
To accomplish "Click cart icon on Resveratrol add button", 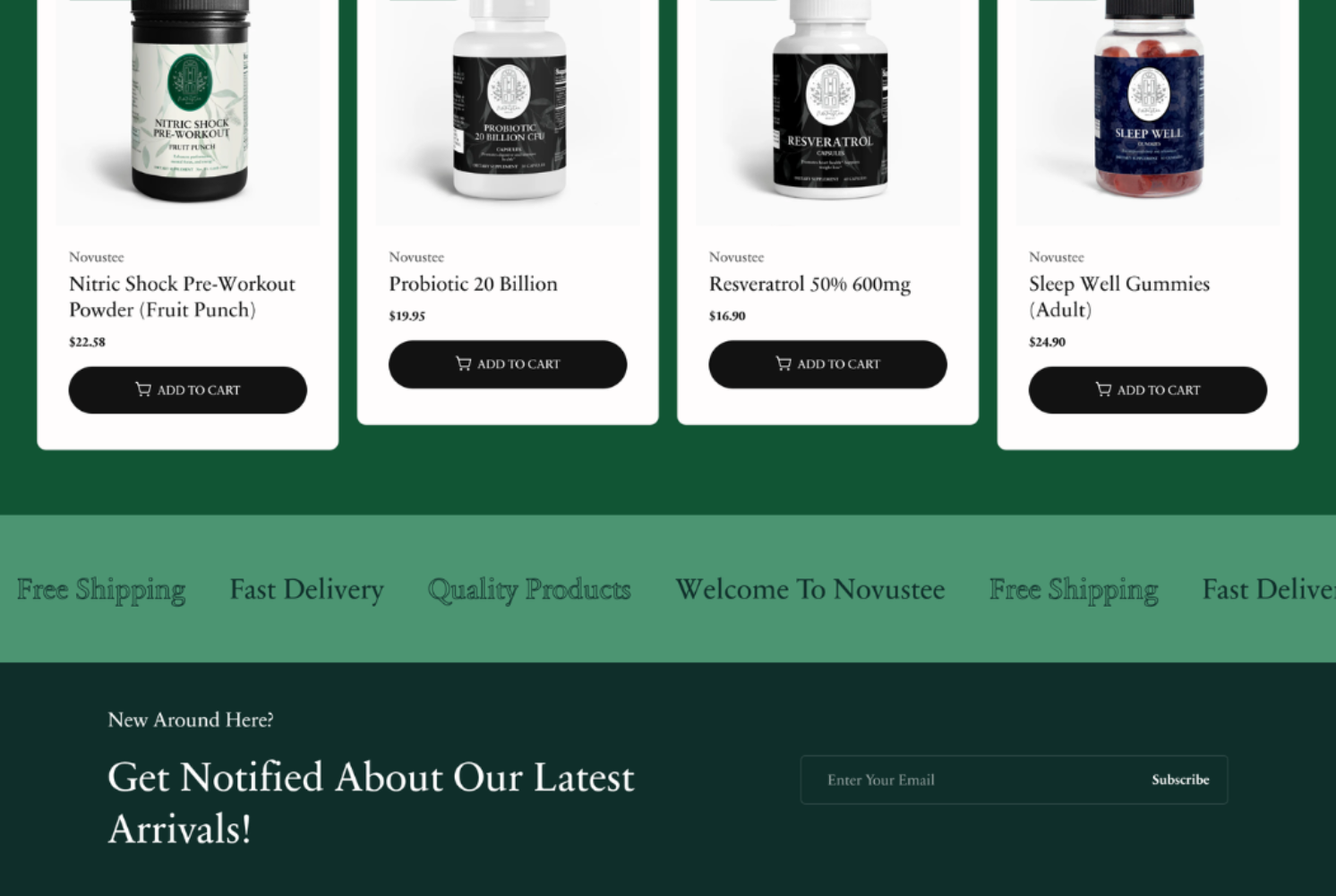I will pos(784,363).
